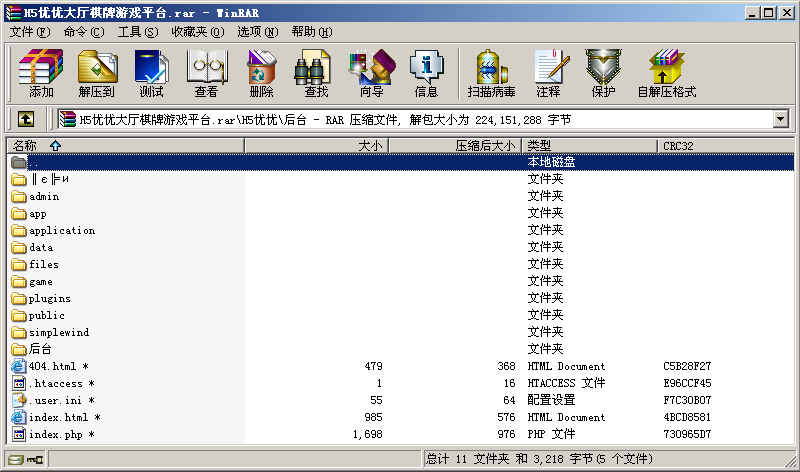The height and width of the screenshot is (472, 800).
Task: Click the SFX (自解压格式) icon
Action: 666,73
